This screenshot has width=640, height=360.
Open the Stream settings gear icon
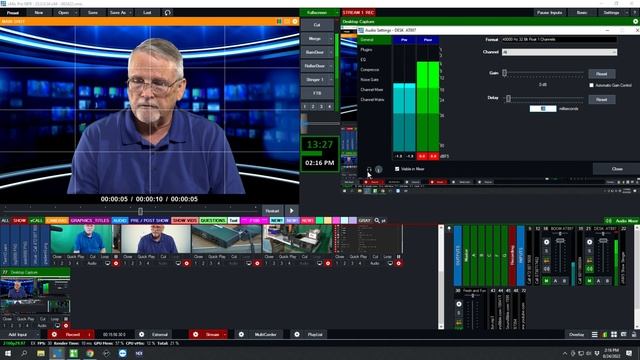tap(196, 334)
